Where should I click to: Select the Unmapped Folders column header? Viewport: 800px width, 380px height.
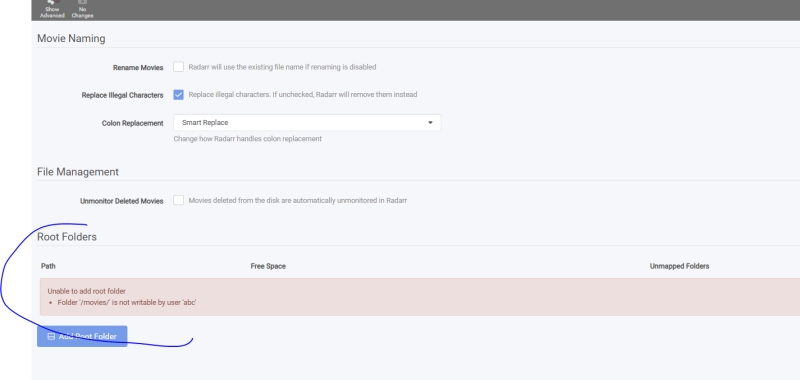click(x=679, y=266)
